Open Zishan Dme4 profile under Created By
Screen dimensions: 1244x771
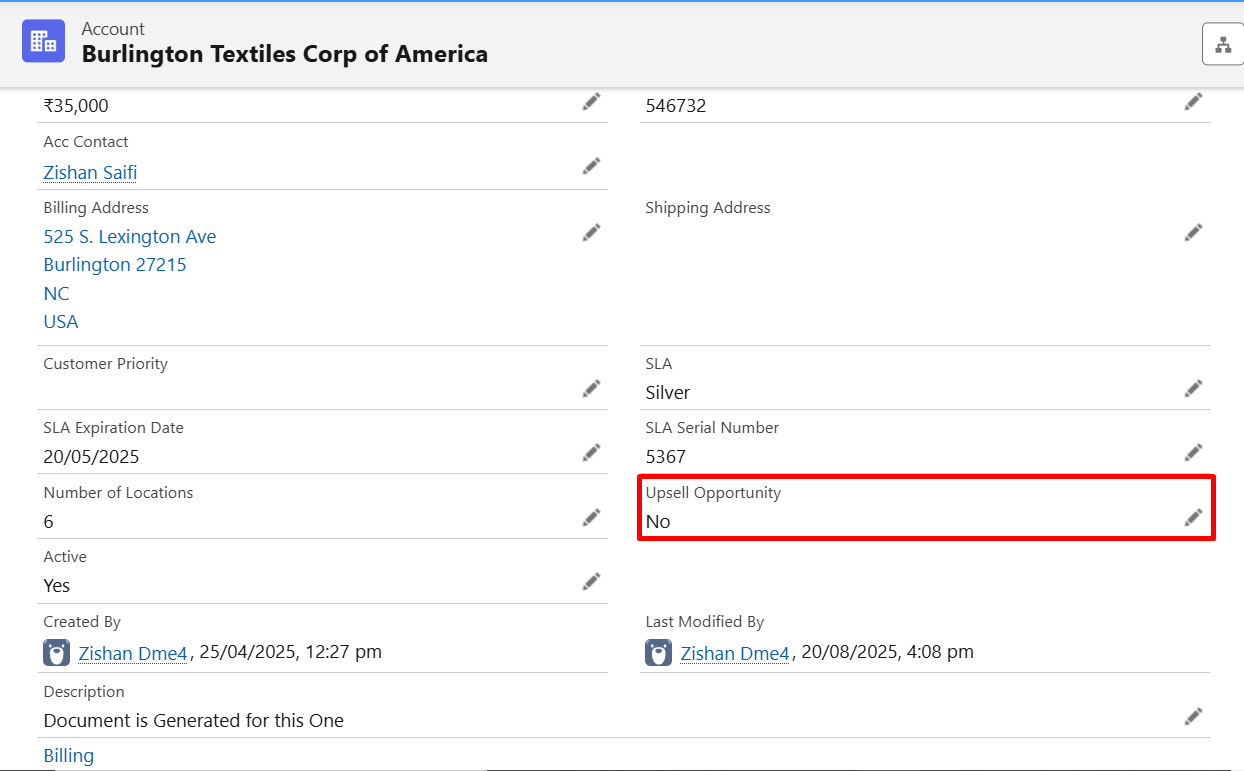pos(133,654)
